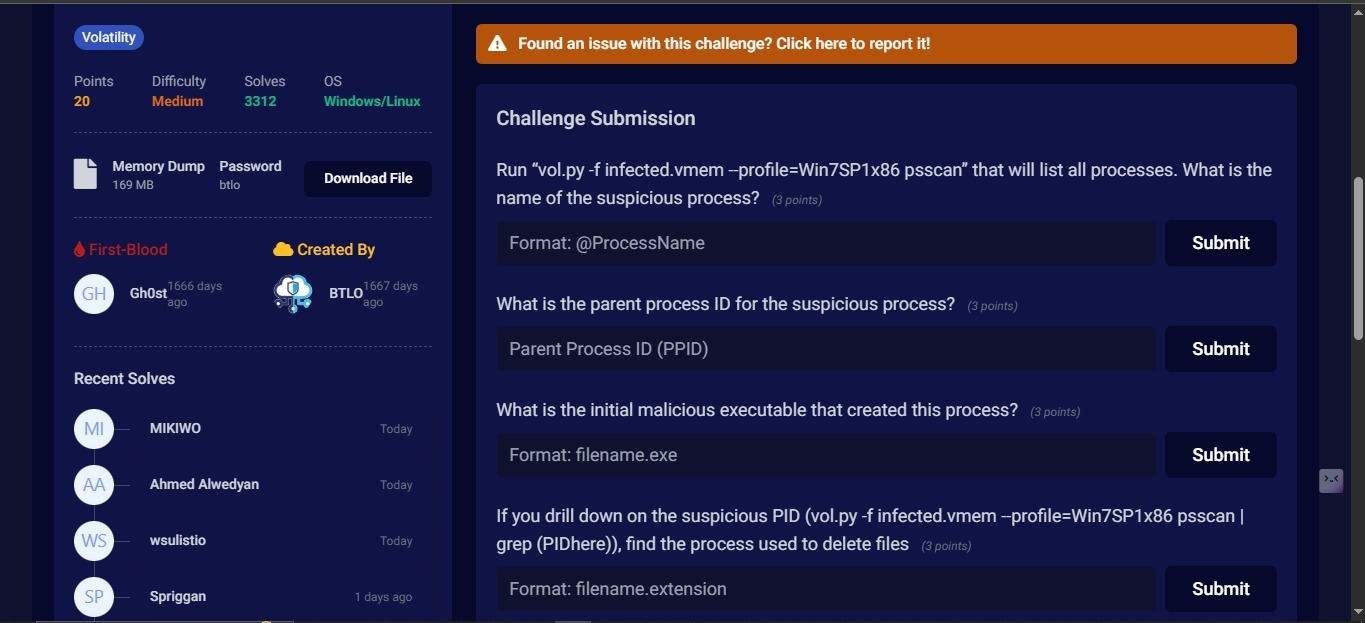1365x623 pixels.
Task: Click the SP avatar for Spriggan
Action: [x=94, y=597]
